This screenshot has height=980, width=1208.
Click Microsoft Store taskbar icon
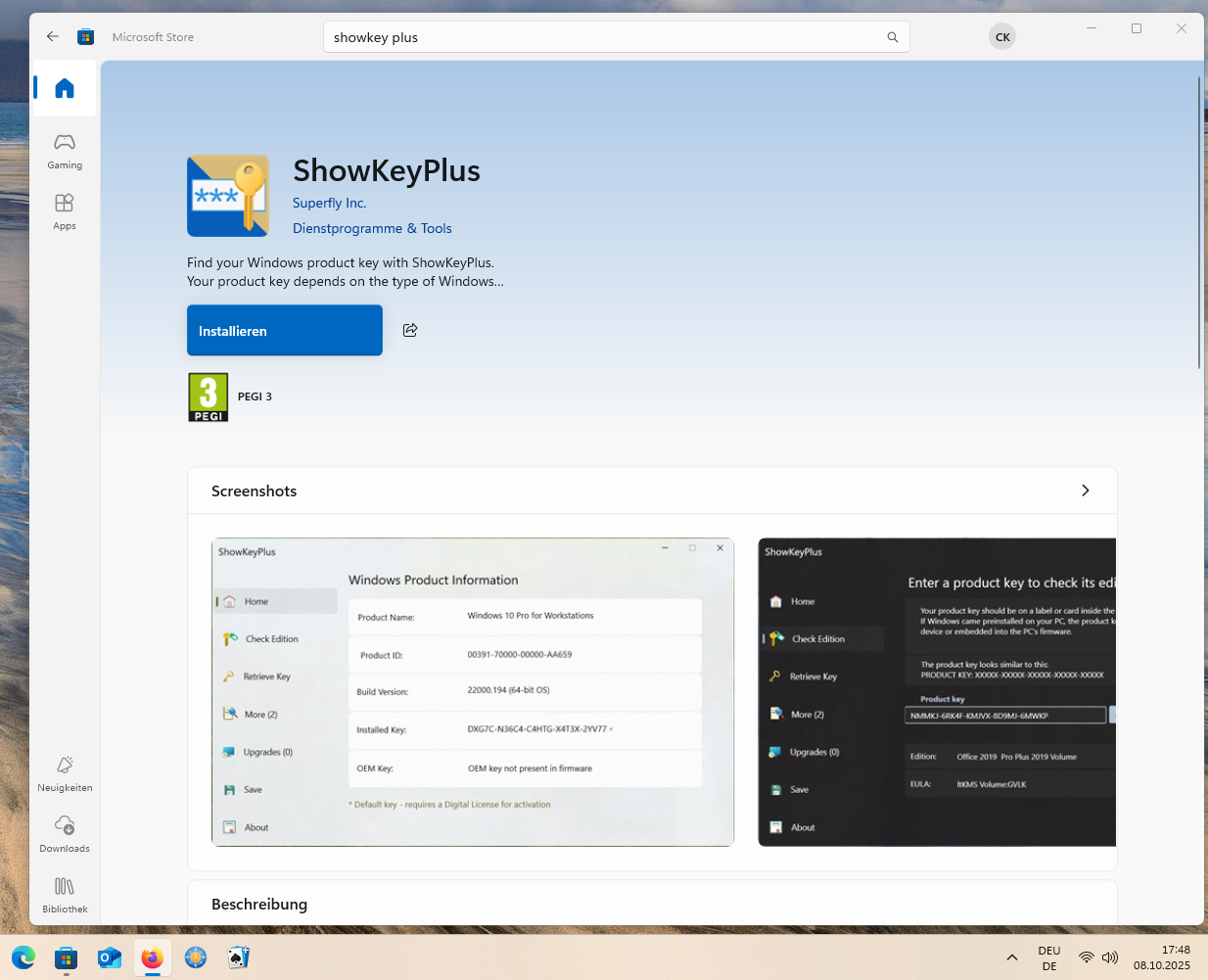tap(67, 957)
